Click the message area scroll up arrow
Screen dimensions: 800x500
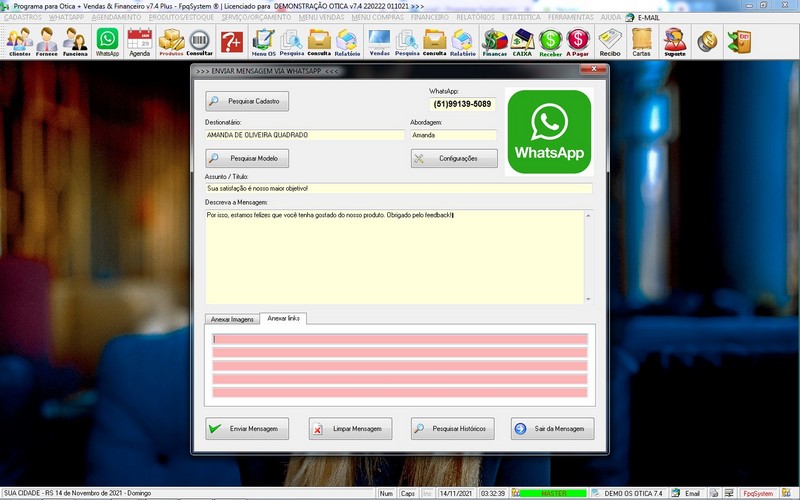(588, 215)
